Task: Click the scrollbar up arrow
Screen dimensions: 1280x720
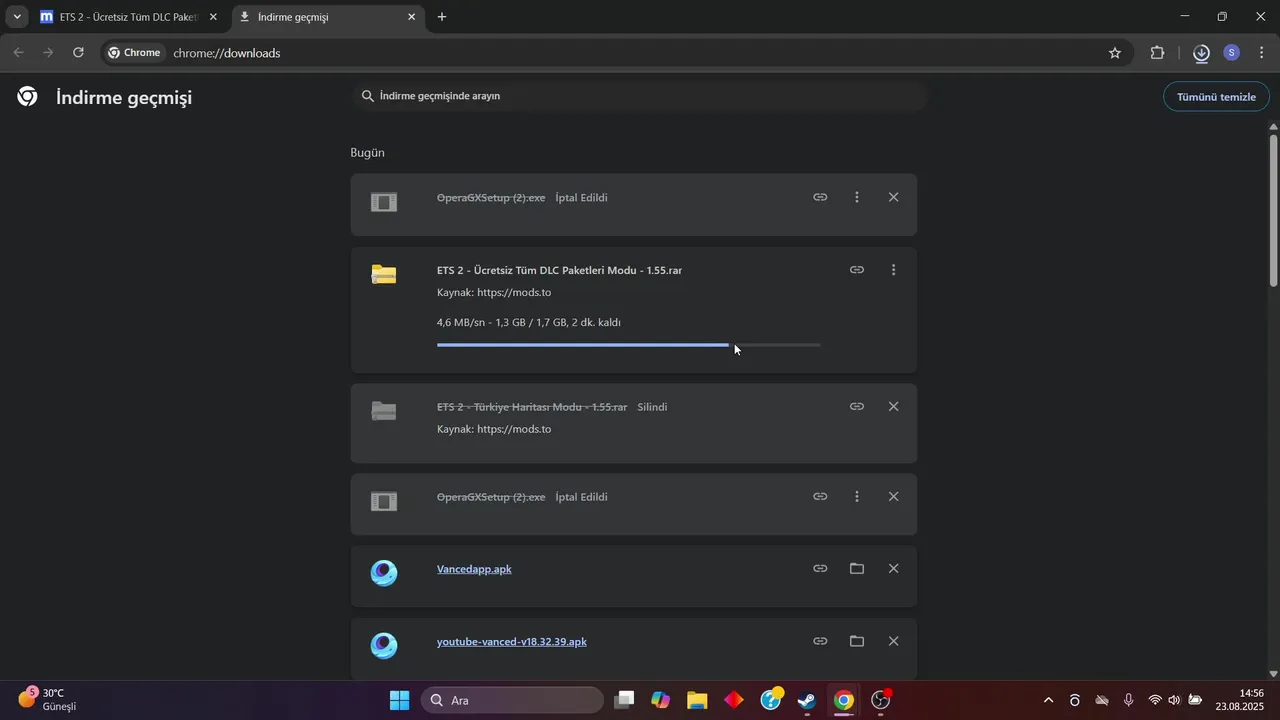Action: click(x=1273, y=126)
